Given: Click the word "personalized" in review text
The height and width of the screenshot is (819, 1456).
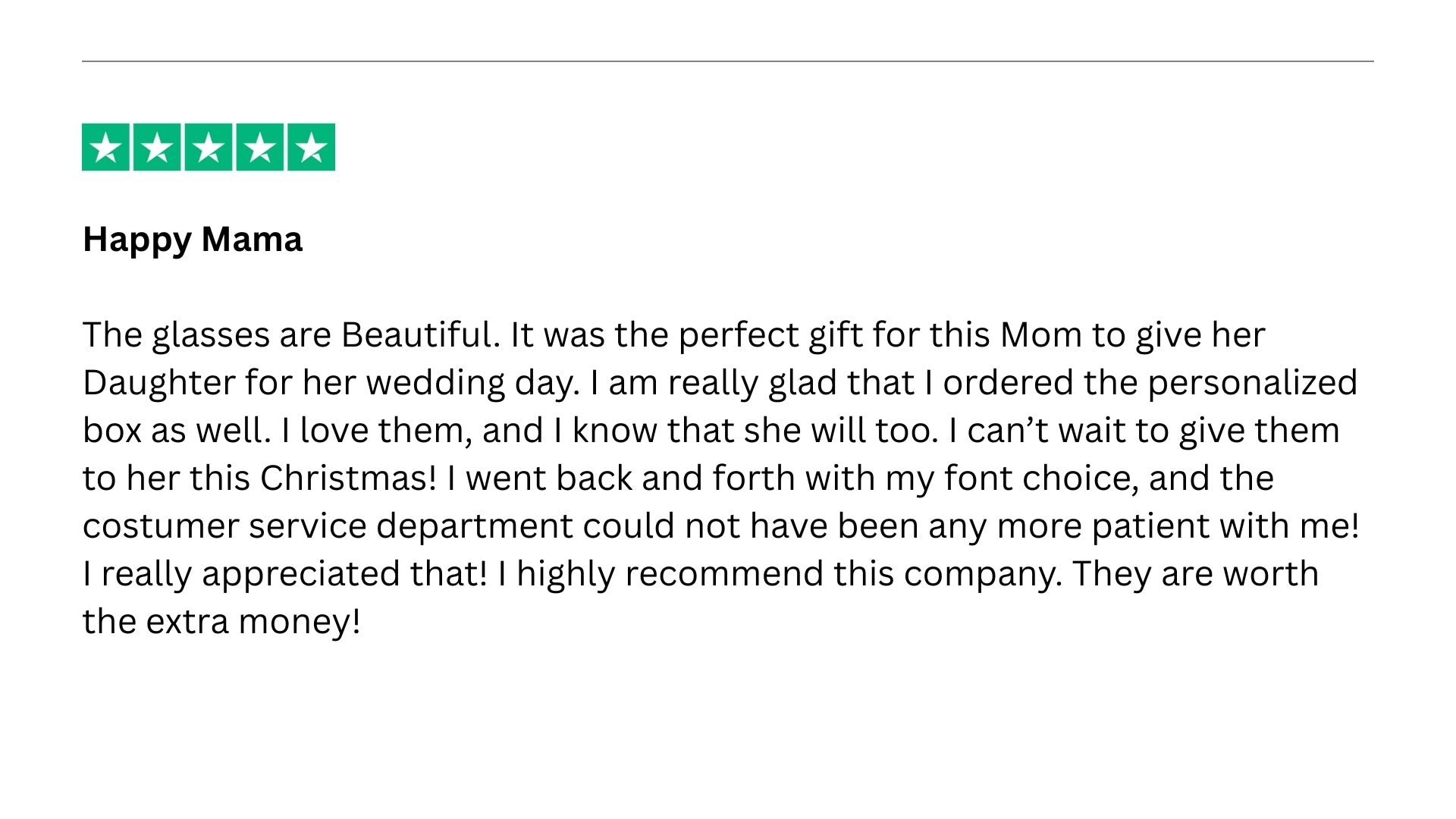Looking at the screenshot, I should click(1252, 383).
